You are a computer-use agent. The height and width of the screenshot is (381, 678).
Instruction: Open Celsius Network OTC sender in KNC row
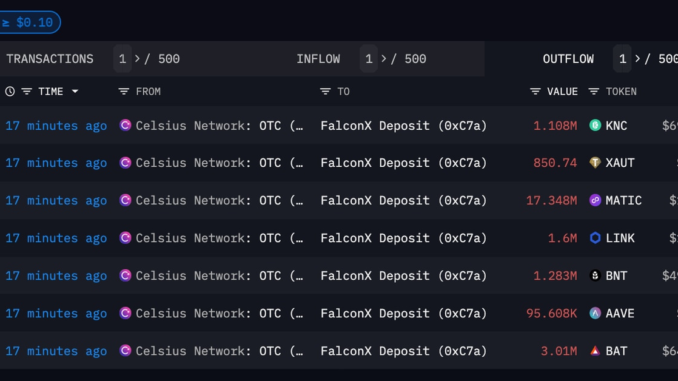coord(211,125)
